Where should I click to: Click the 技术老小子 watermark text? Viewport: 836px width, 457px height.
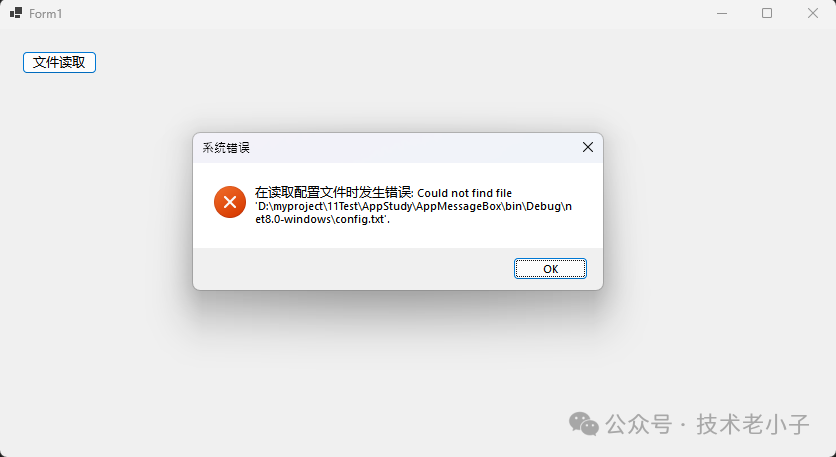click(753, 424)
